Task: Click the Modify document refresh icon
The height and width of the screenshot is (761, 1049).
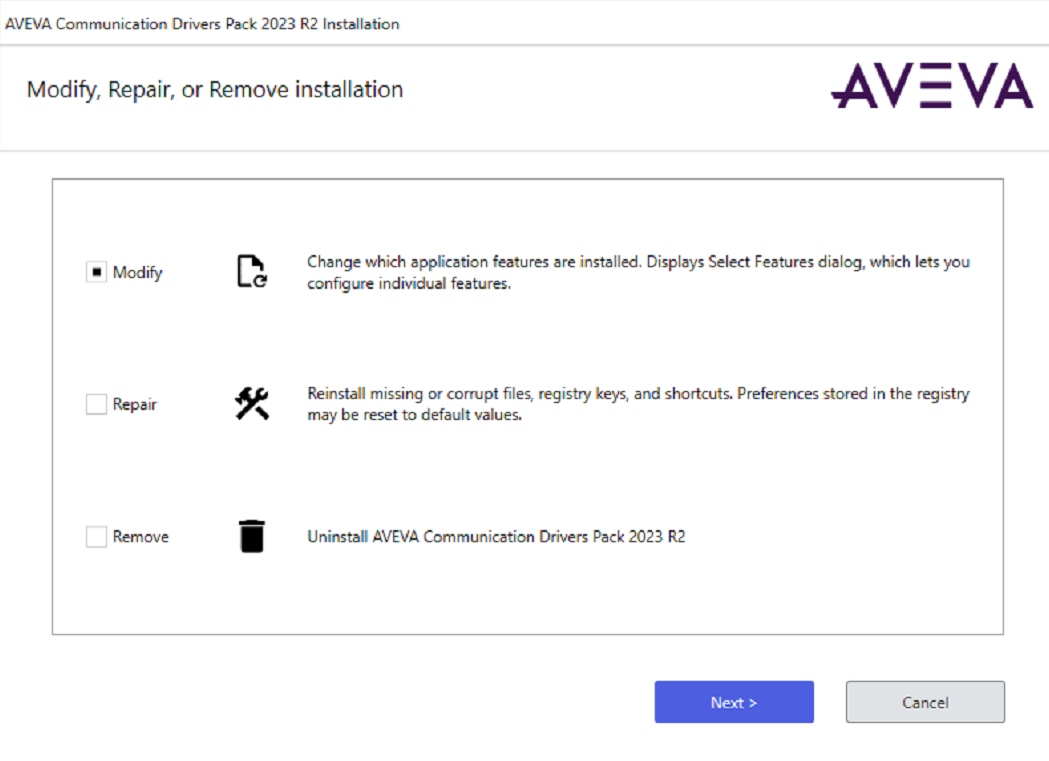Action: coord(252,271)
